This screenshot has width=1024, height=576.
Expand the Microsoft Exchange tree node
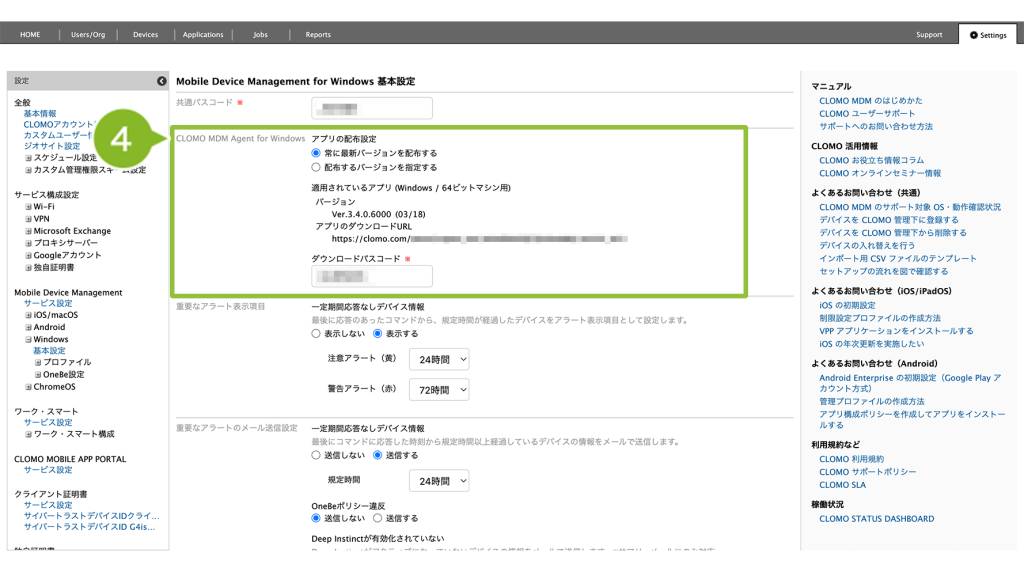(28, 231)
